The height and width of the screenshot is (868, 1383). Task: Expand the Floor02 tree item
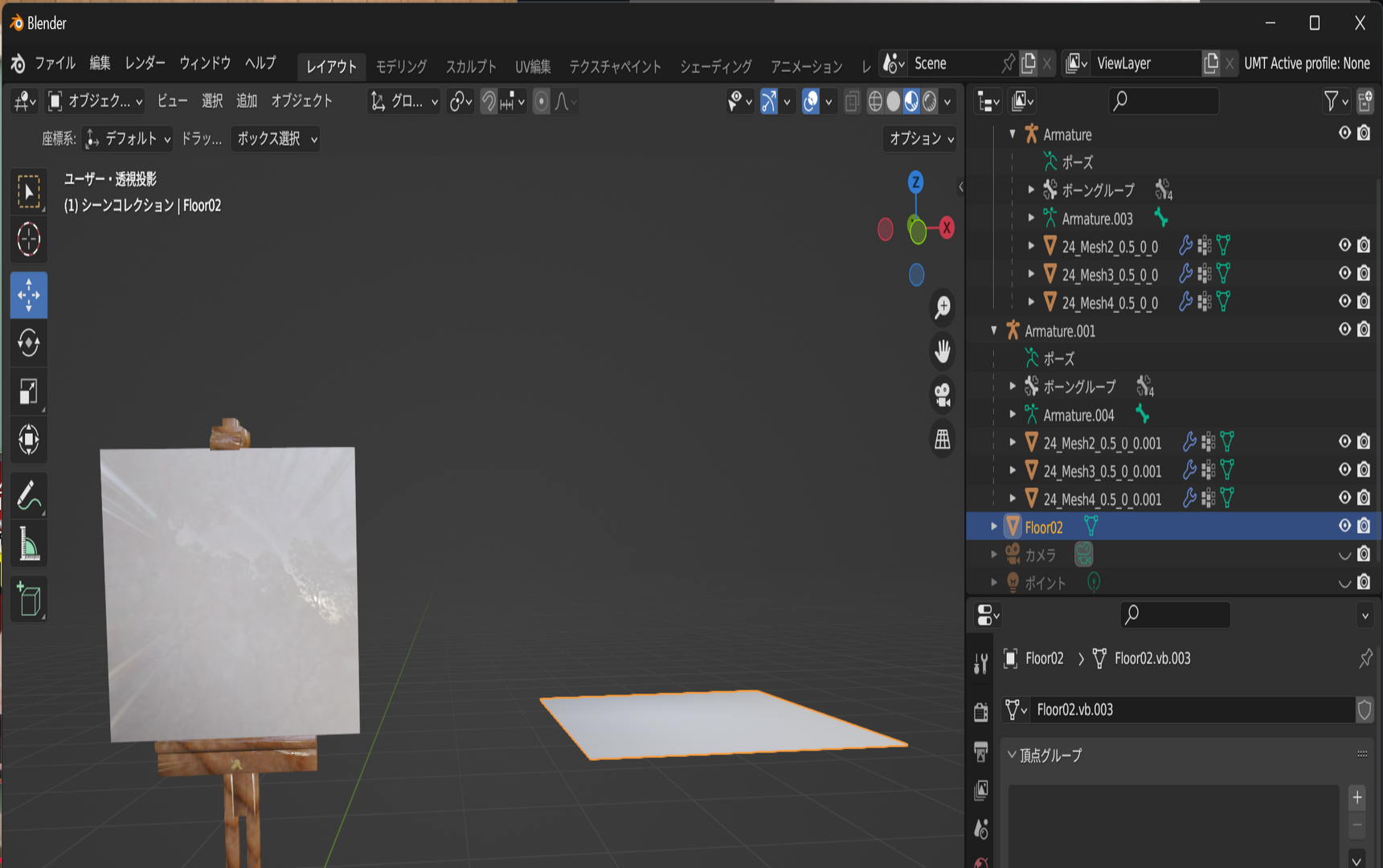[994, 526]
